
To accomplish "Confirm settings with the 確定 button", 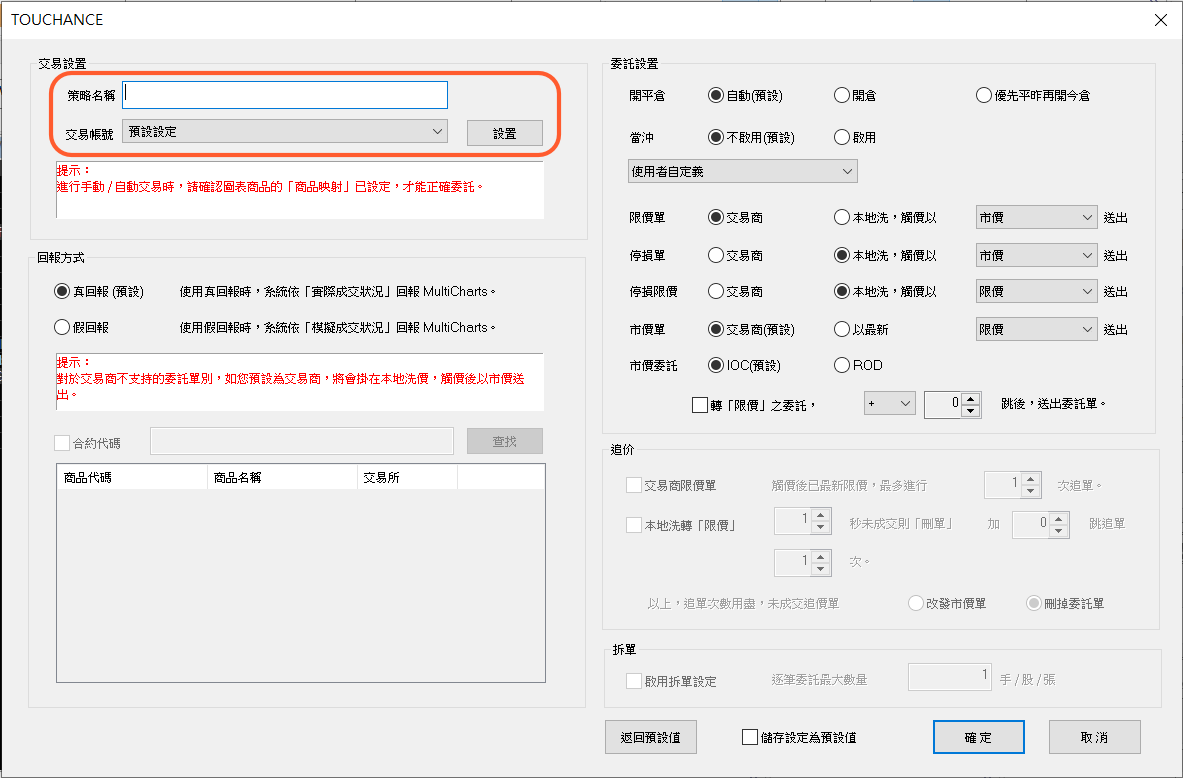I will click(979, 737).
